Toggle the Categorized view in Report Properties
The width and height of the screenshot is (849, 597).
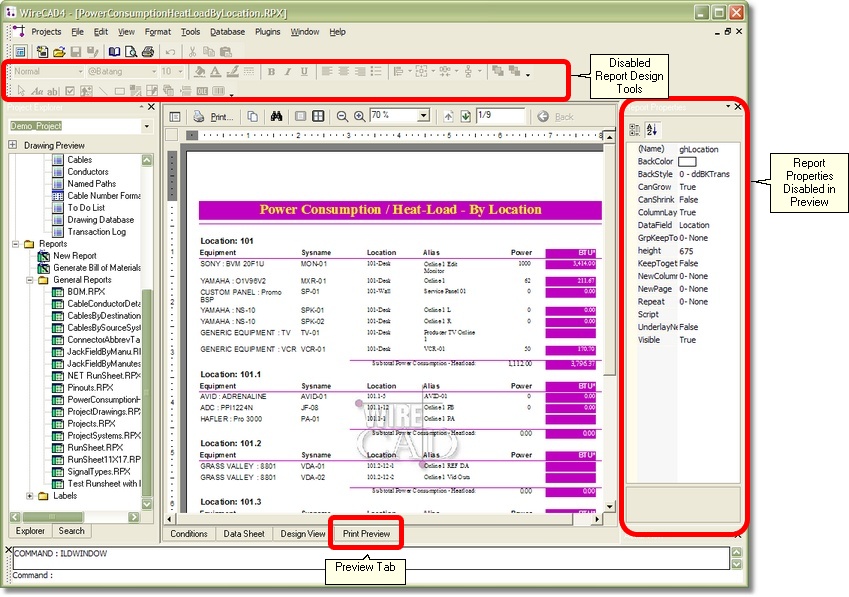(x=635, y=130)
